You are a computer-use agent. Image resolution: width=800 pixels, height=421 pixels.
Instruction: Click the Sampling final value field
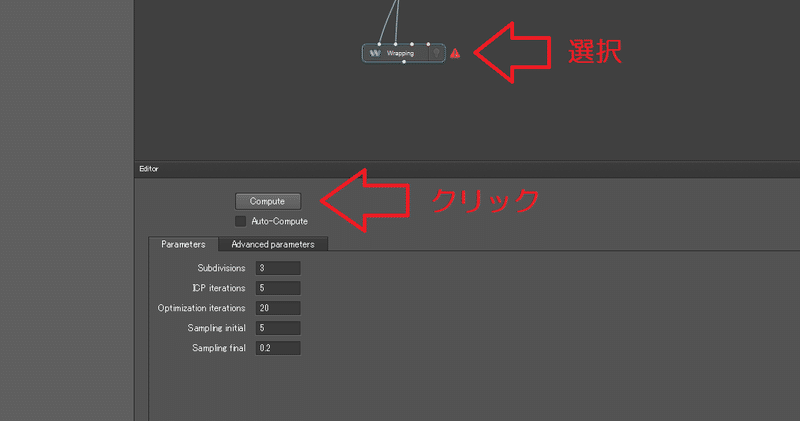278,348
